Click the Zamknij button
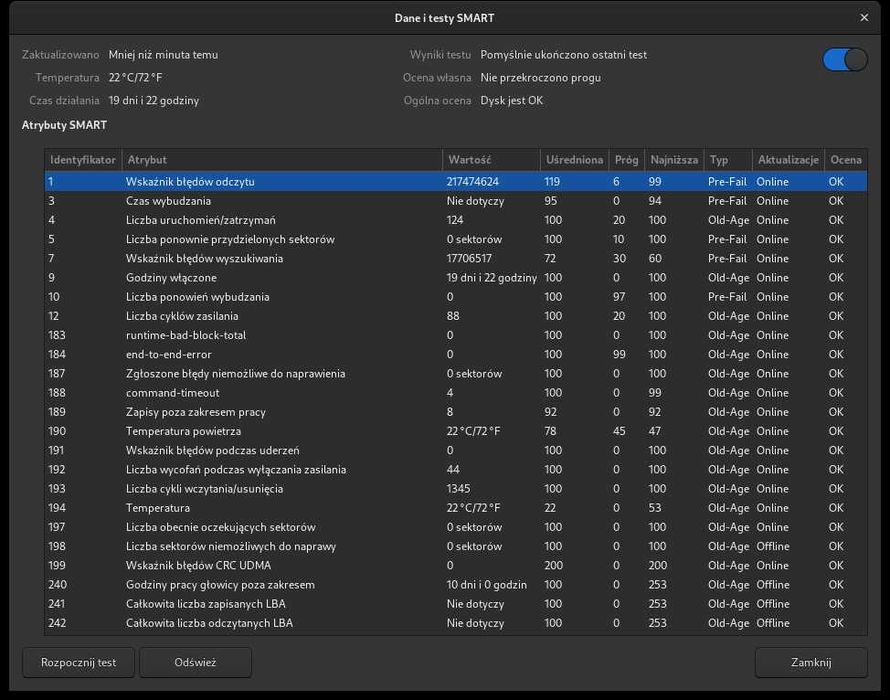890x700 pixels. pos(810,662)
